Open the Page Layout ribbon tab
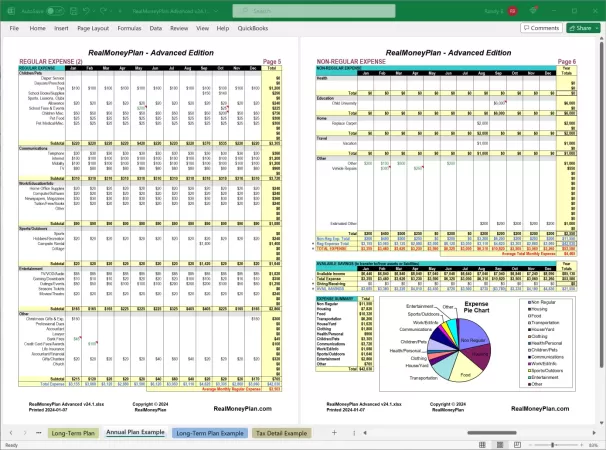The image size is (606, 450). tap(92, 29)
